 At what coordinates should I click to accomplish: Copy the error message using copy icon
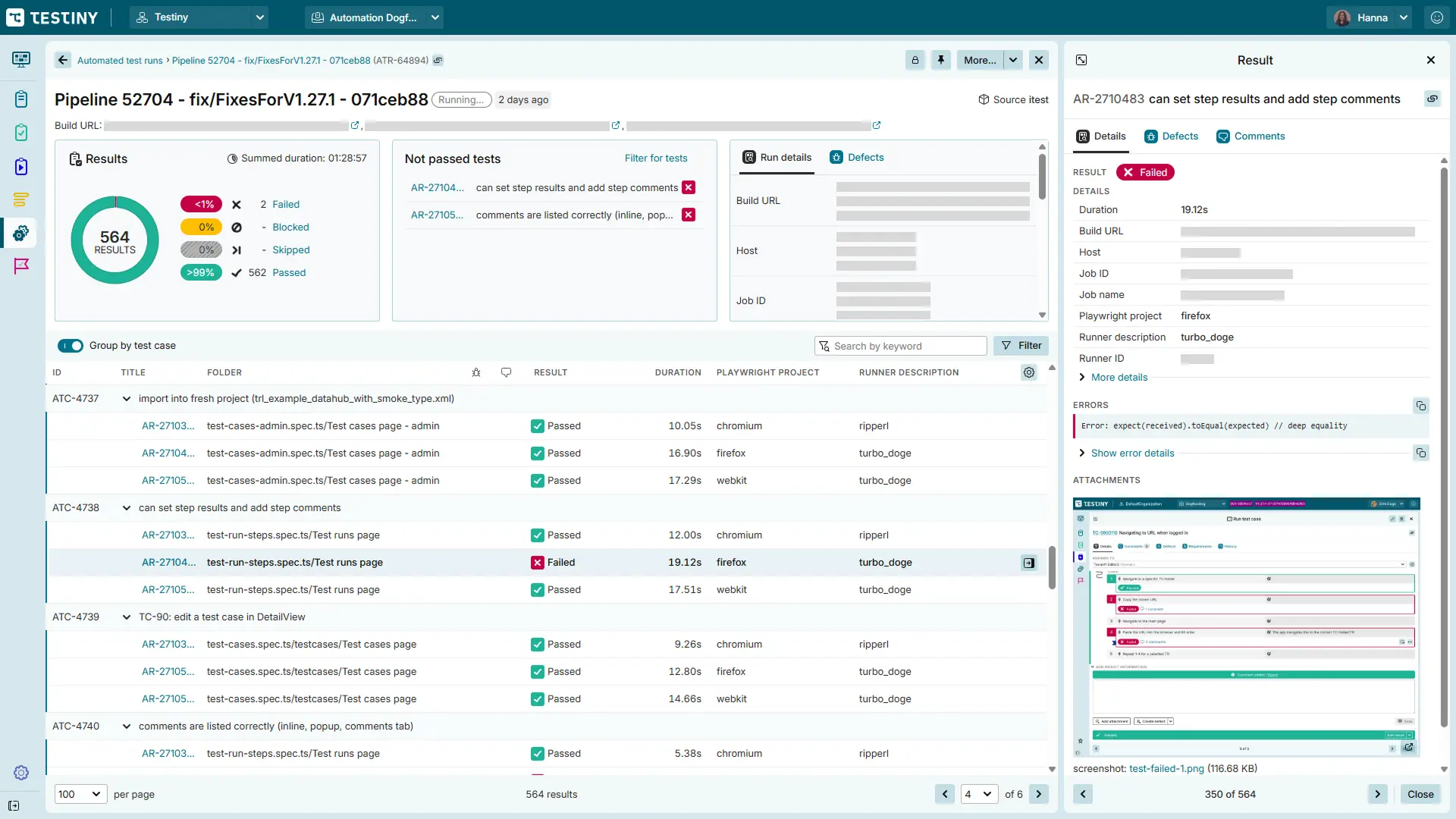tap(1421, 406)
